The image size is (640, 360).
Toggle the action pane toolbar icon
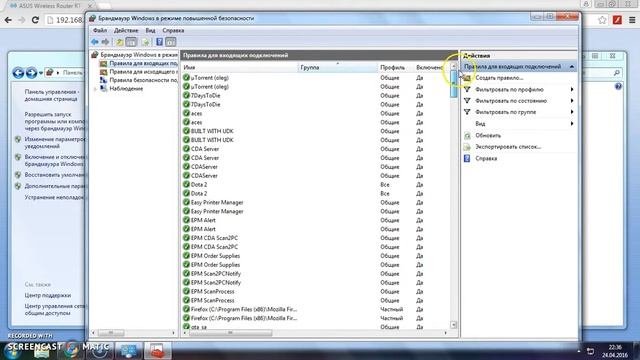pos(171,42)
